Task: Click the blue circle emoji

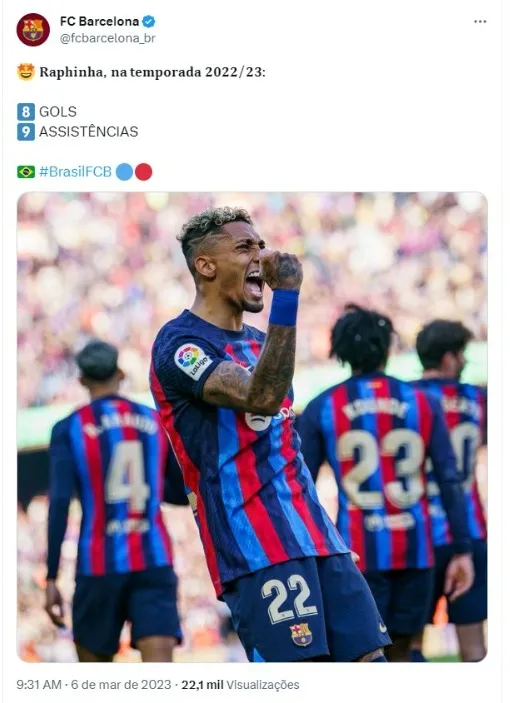Action: [124, 172]
